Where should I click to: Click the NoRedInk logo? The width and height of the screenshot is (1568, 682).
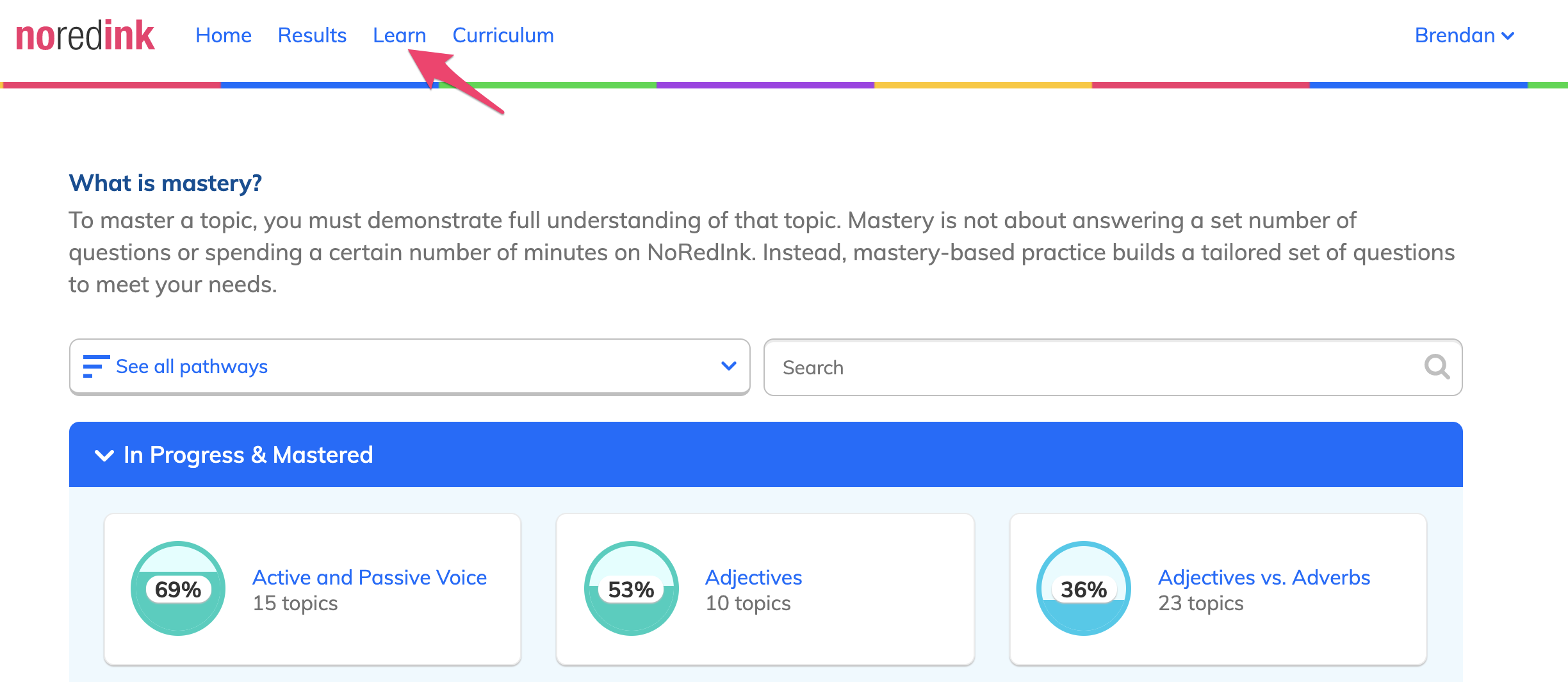(x=85, y=36)
